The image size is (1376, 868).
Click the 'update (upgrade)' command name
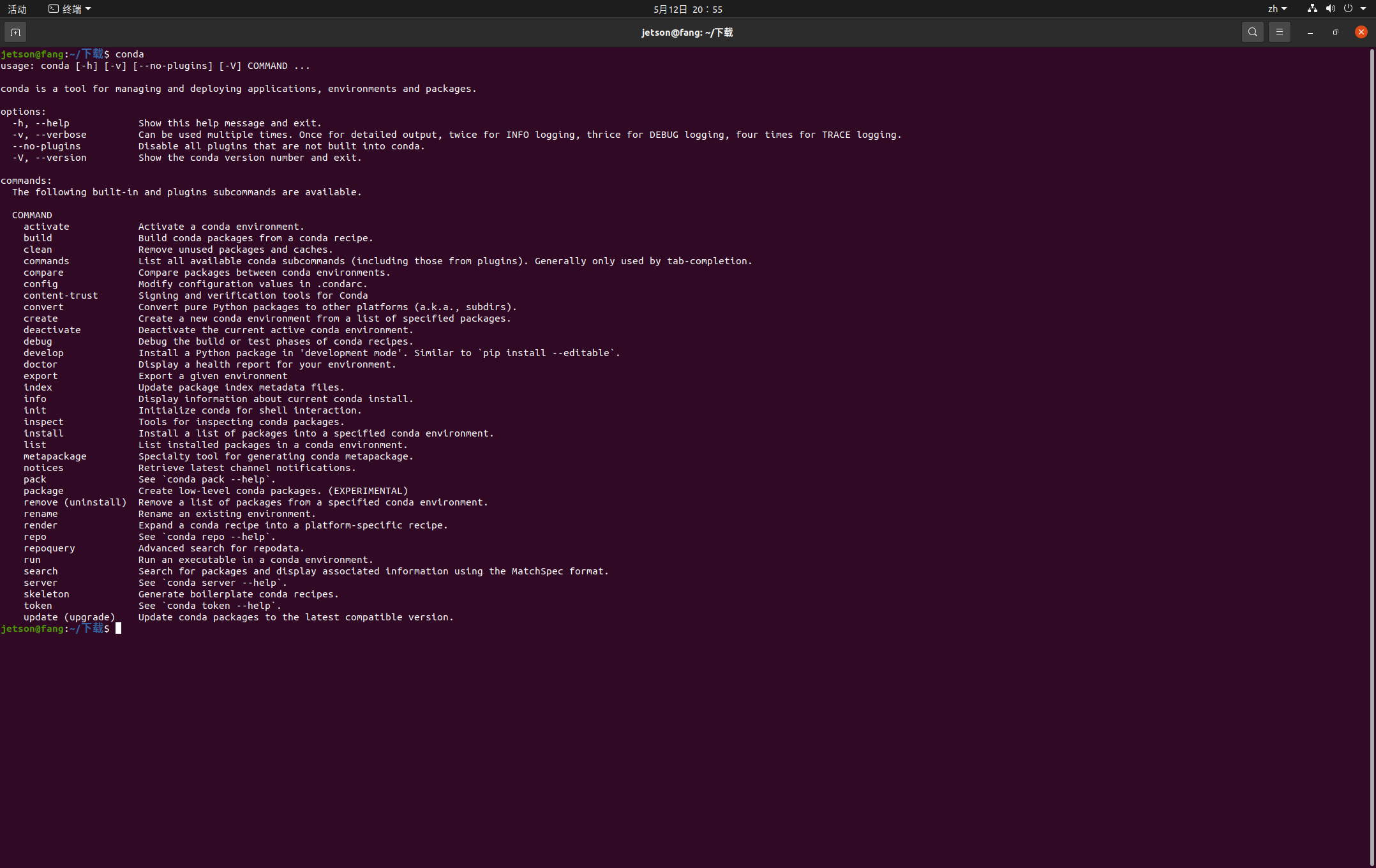70,617
